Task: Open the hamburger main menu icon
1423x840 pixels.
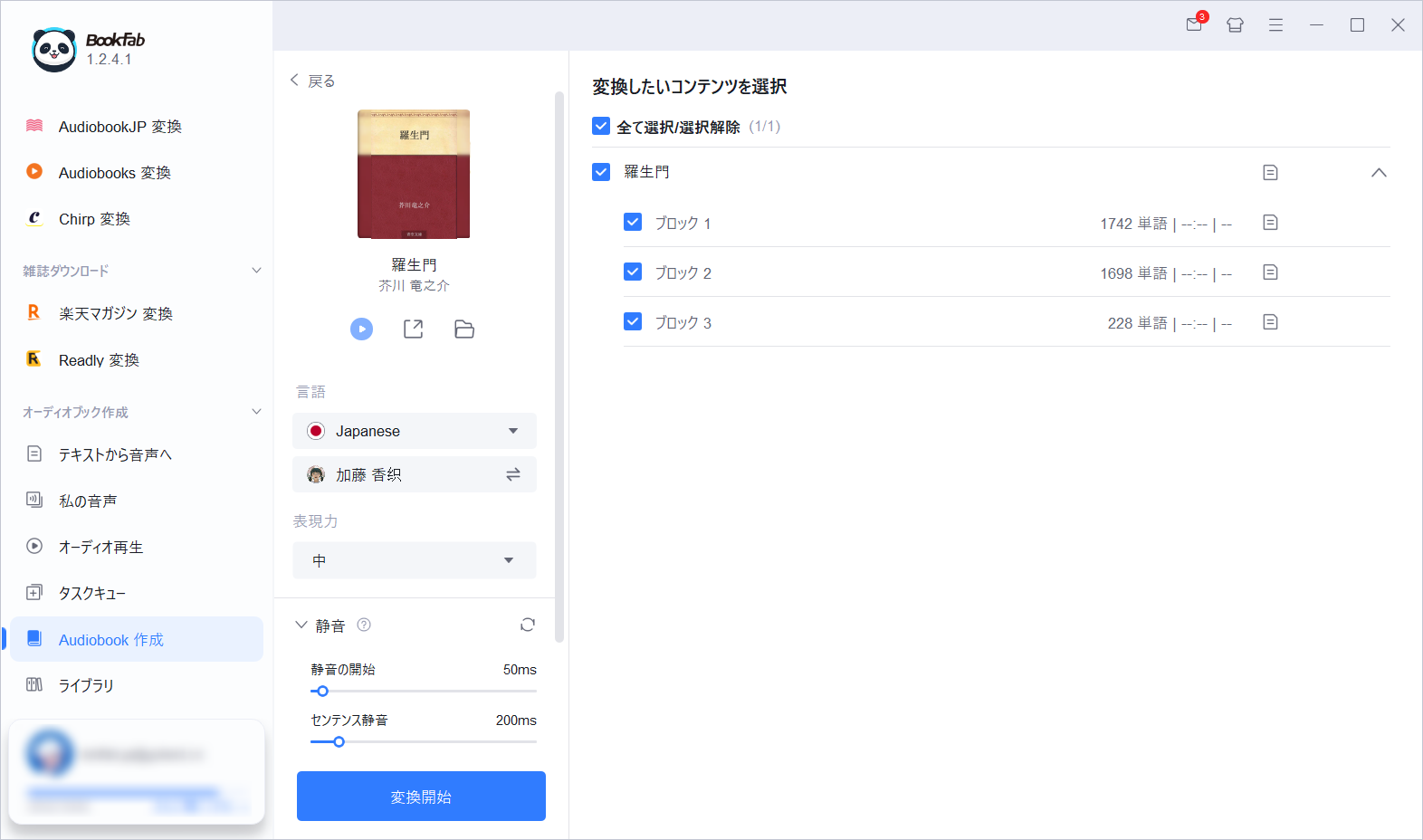Action: coord(1275,25)
